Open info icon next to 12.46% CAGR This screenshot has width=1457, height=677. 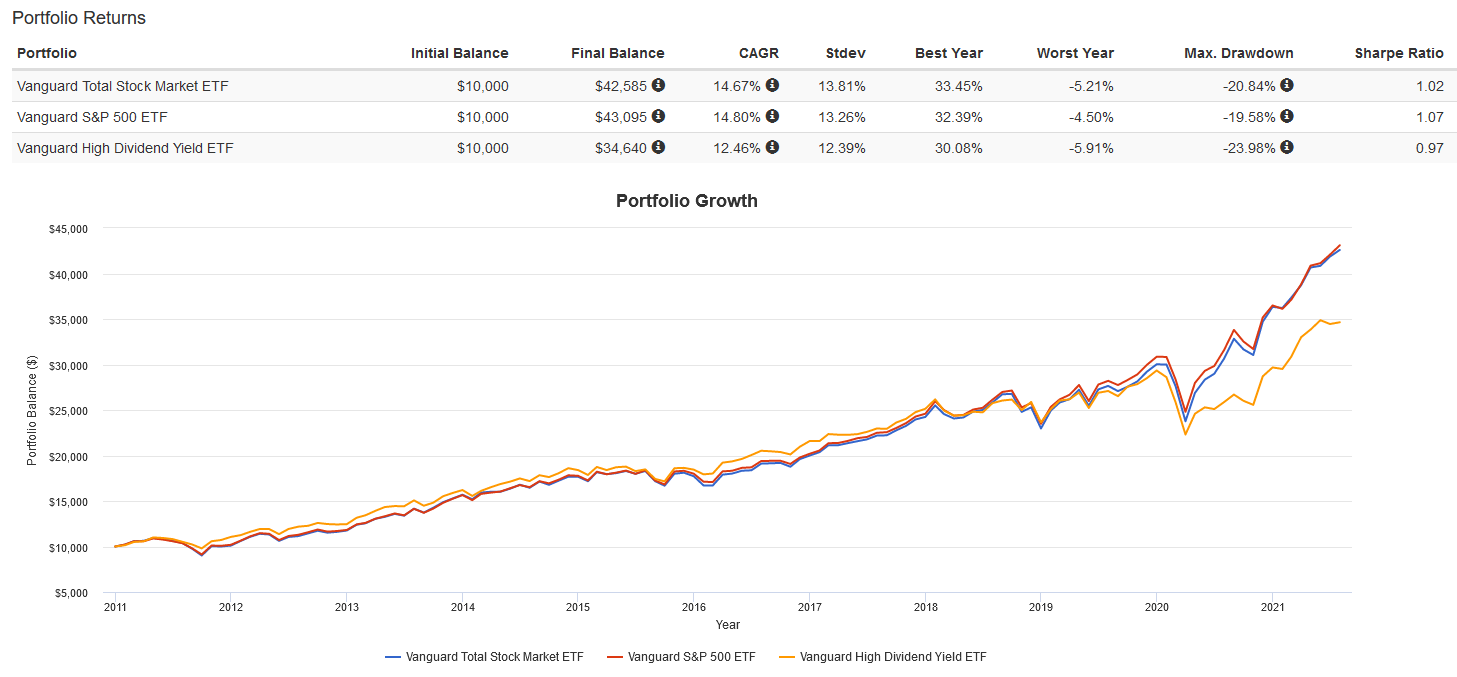772,147
